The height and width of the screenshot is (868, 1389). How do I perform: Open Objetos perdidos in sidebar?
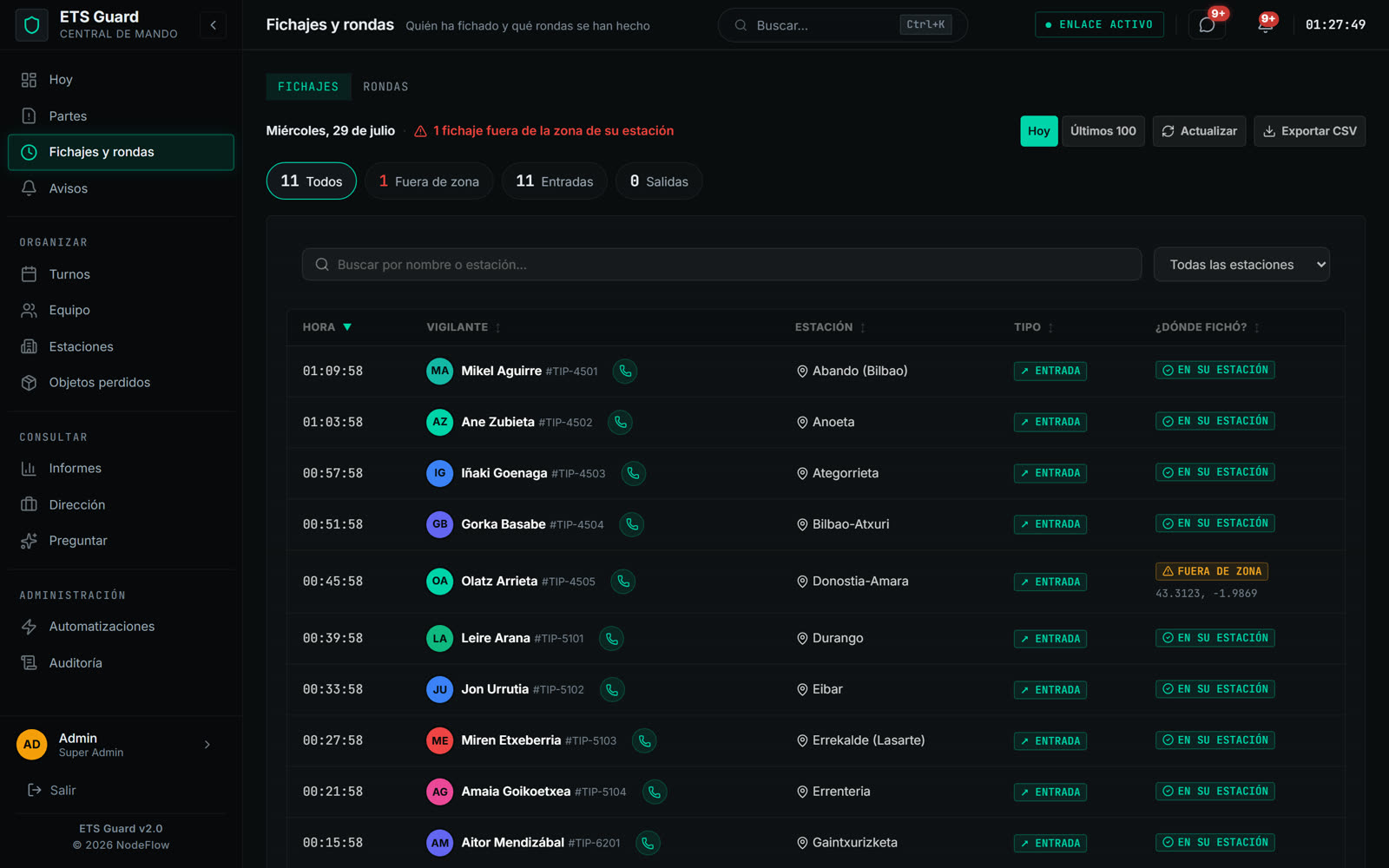click(x=122, y=383)
